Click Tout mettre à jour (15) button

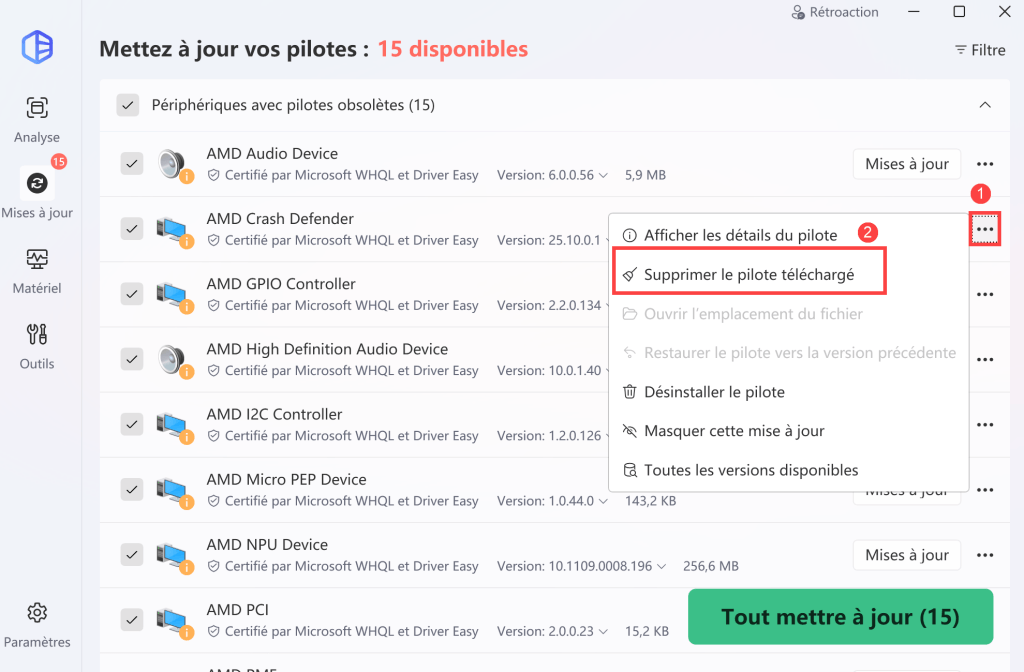point(840,617)
